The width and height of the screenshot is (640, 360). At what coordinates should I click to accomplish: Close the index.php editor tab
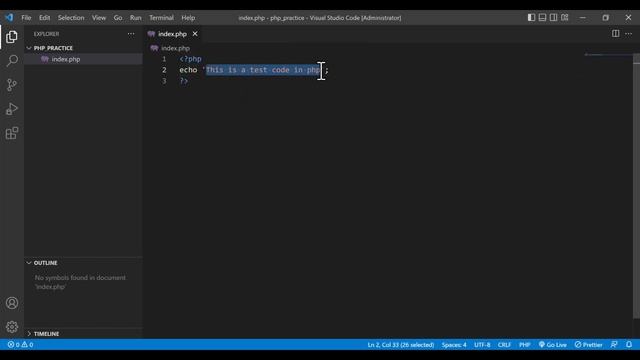(x=195, y=34)
